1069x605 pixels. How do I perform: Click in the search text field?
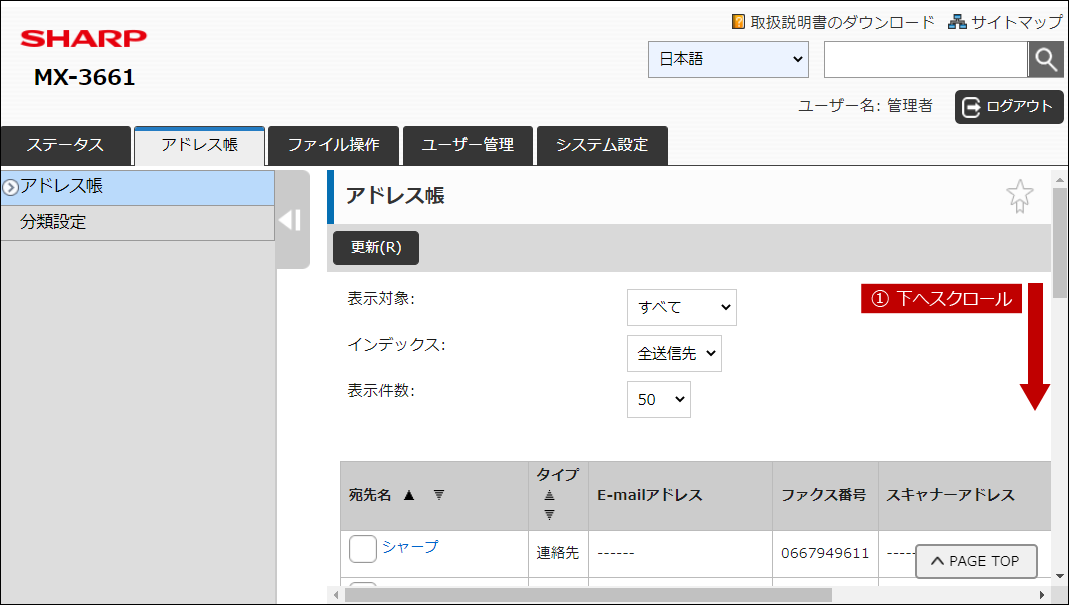click(926, 59)
